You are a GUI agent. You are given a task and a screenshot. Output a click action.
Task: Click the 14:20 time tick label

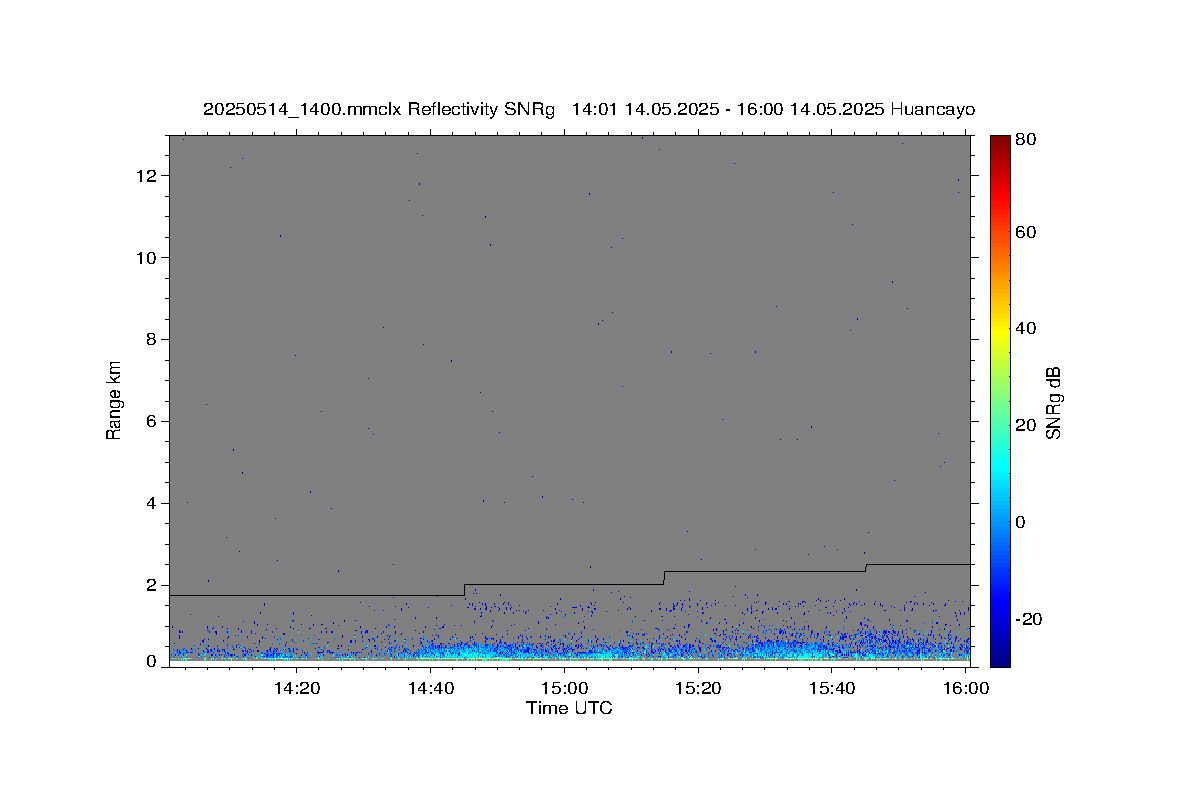[297, 688]
